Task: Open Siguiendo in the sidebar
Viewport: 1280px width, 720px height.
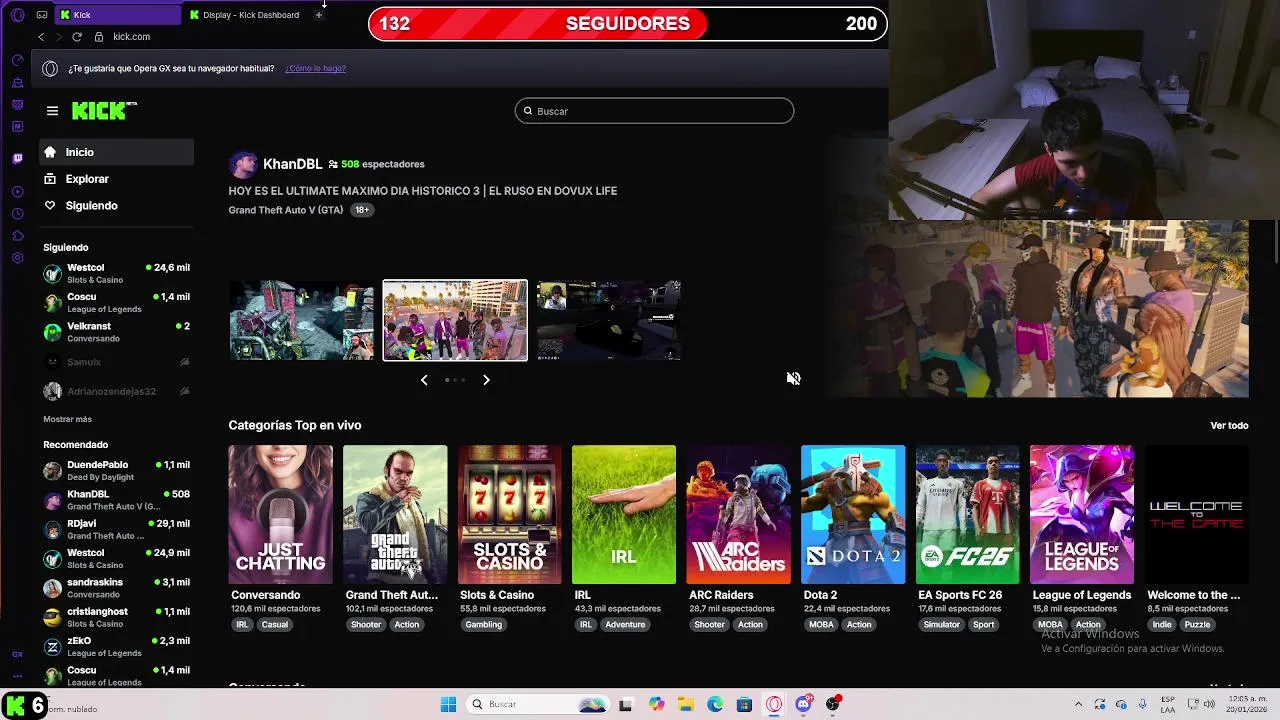Action: click(x=116, y=205)
